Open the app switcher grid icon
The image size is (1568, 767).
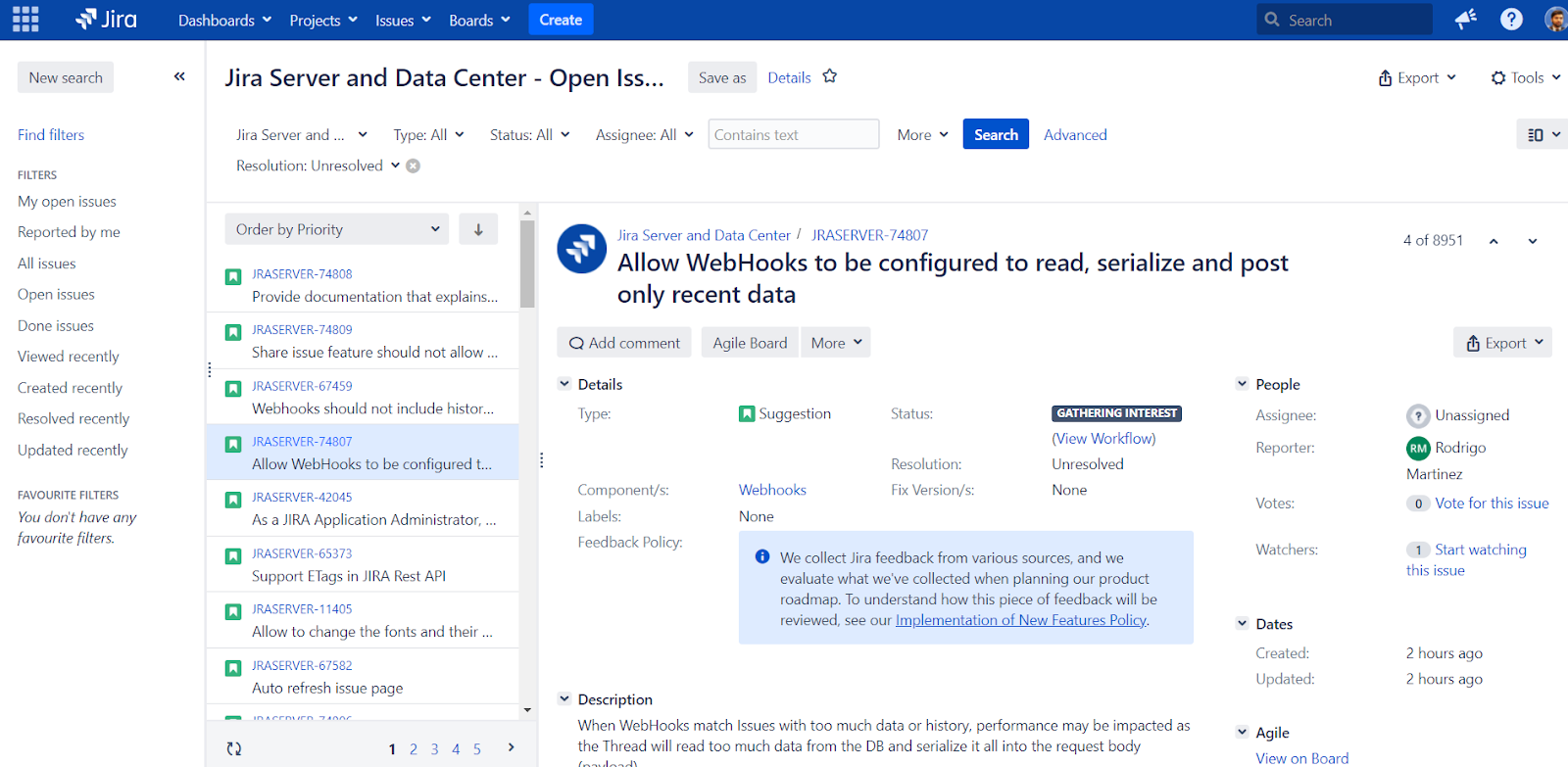tap(25, 20)
